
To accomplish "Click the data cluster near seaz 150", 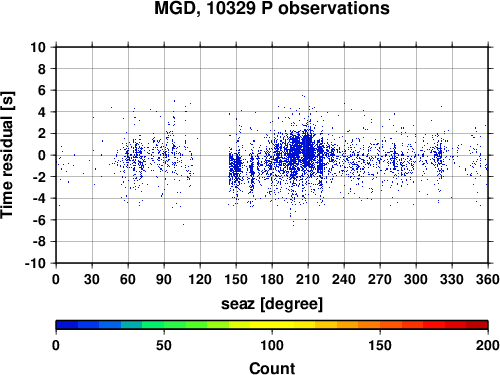I will (x=235, y=167).
